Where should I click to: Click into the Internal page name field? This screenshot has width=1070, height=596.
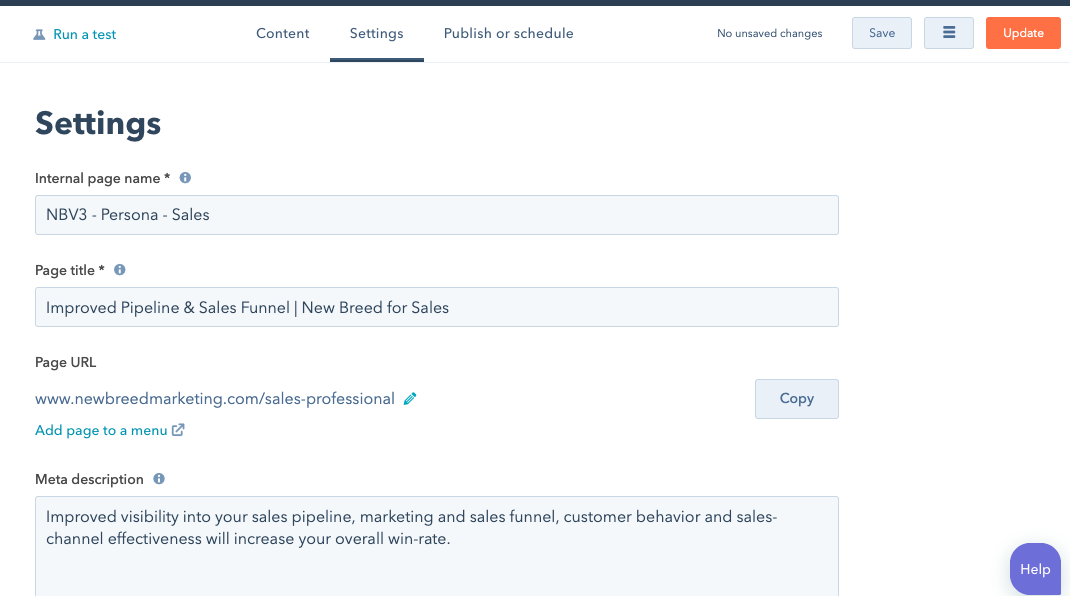tap(437, 215)
